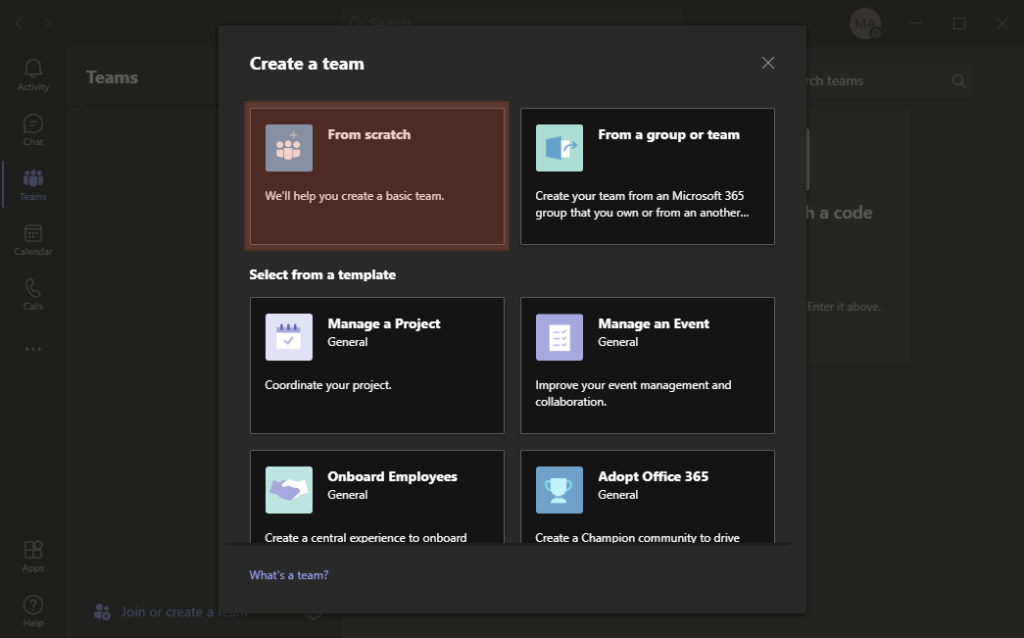This screenshot has height=638, width=1024.
Task: Select the Manage a Project template
Action: click(377, 365)
